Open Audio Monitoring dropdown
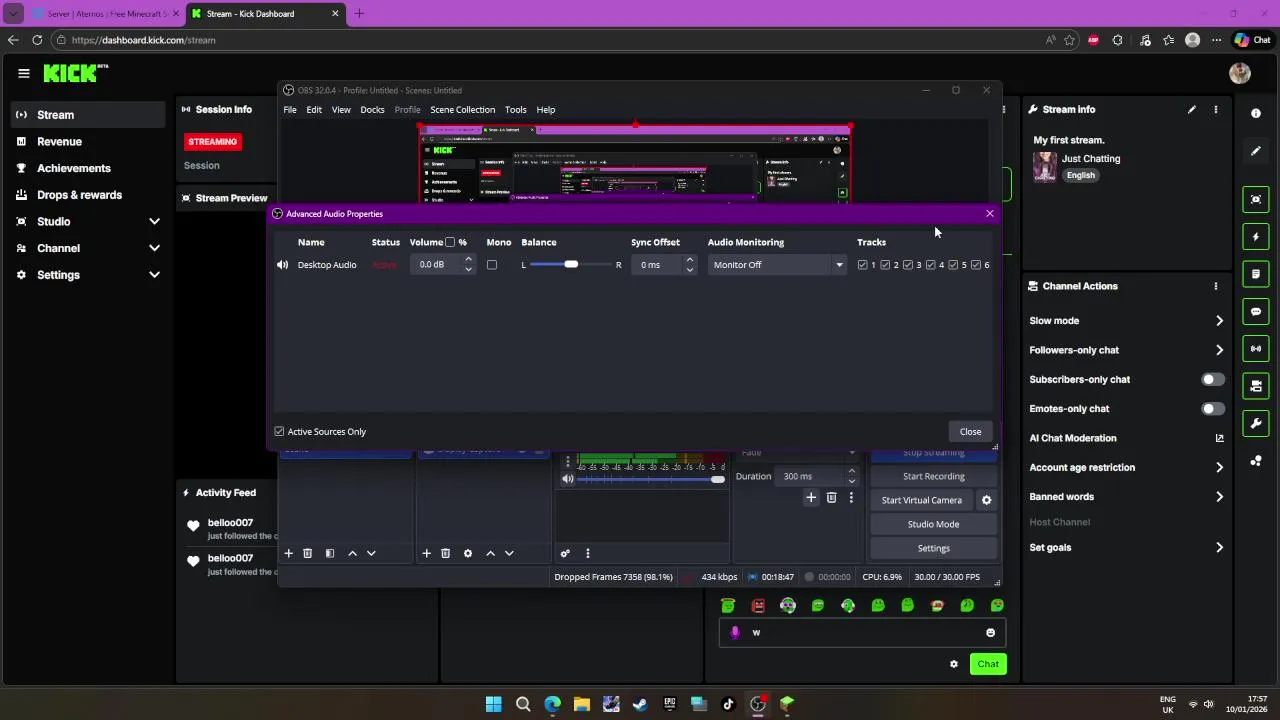Image resolution: width=1280 pixels, height=720 pixels. pyautogui.click(x=778, y=265)
